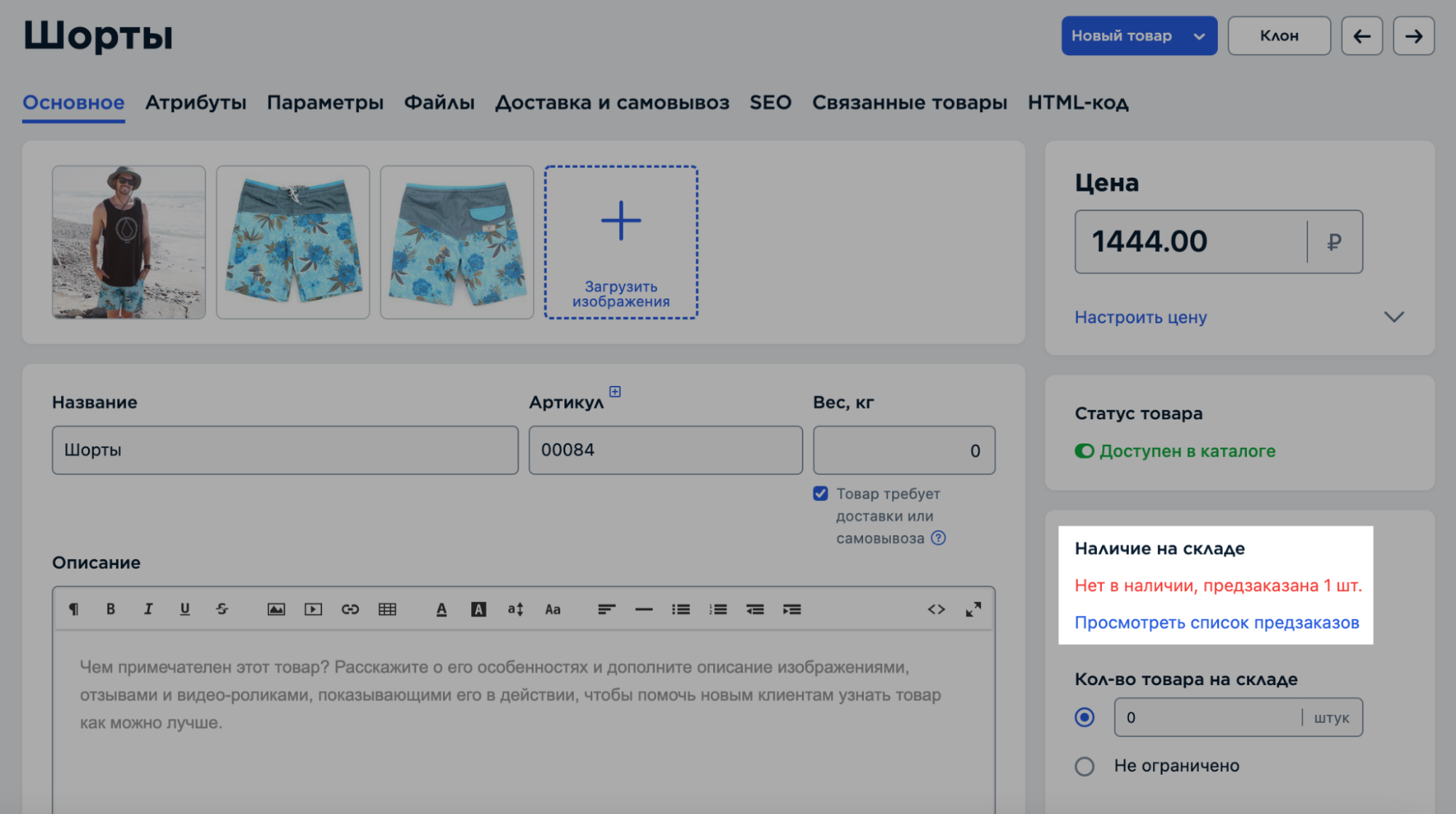Select the shorts front view thumbnail
Image resolution: width=1456 pixels, height=814 pixels.
[x=293, y=242]
